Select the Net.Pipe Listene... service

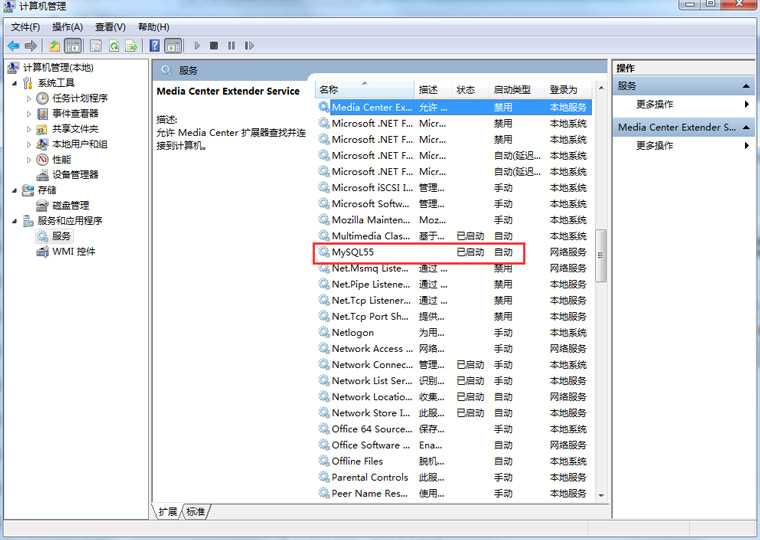pos(454,284)
